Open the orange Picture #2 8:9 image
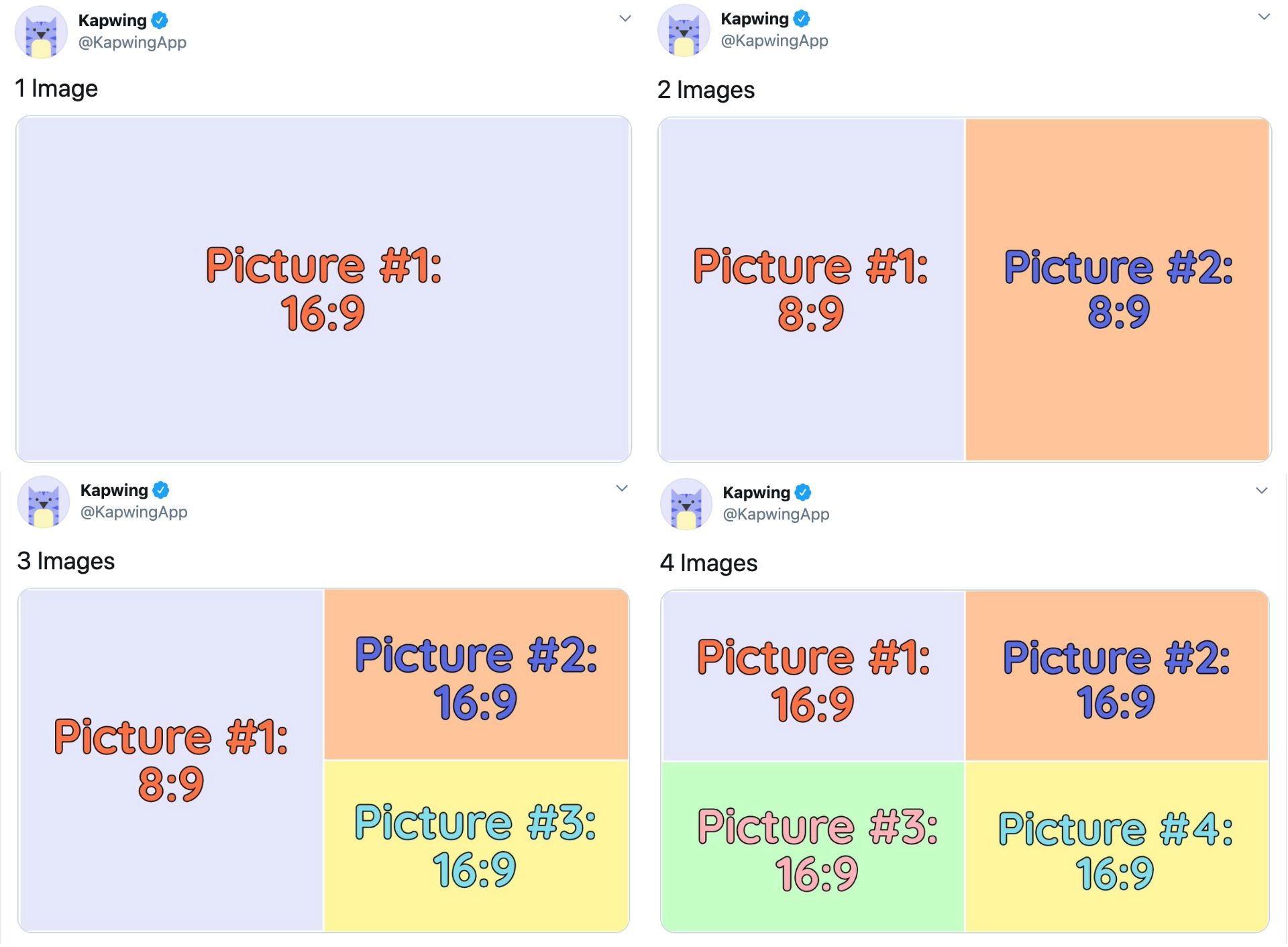The image size is (1288, 947). coord(1118,289)
